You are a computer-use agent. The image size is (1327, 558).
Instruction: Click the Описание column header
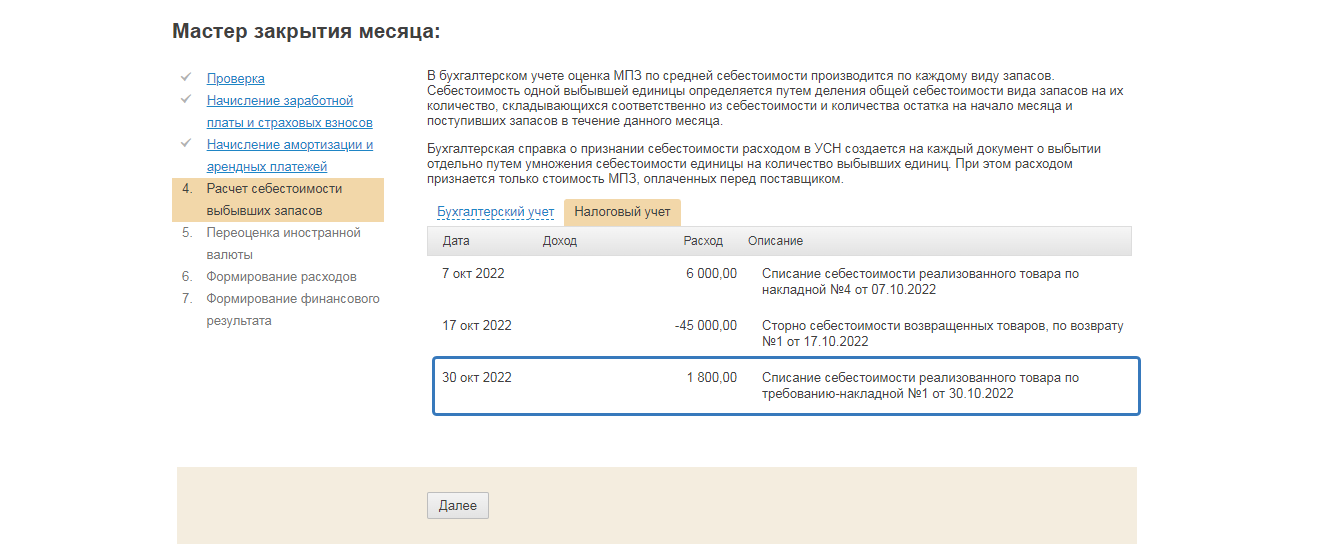[x=775, y=241]
